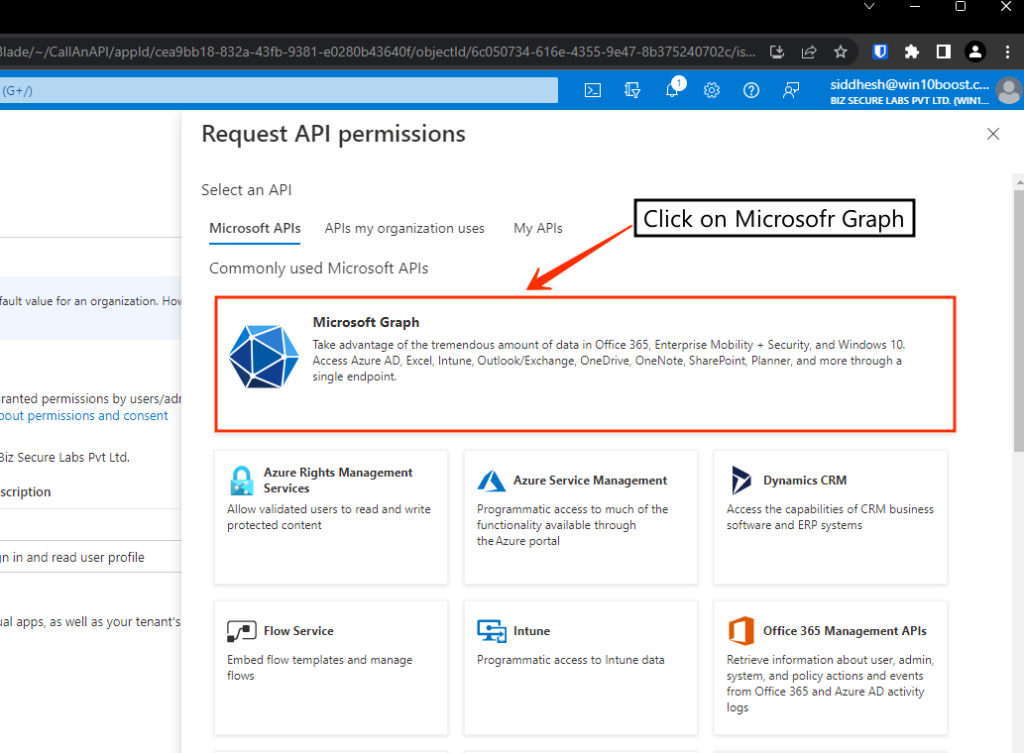
Task: Click the share page icon in address bar
Action: point(808,51)
